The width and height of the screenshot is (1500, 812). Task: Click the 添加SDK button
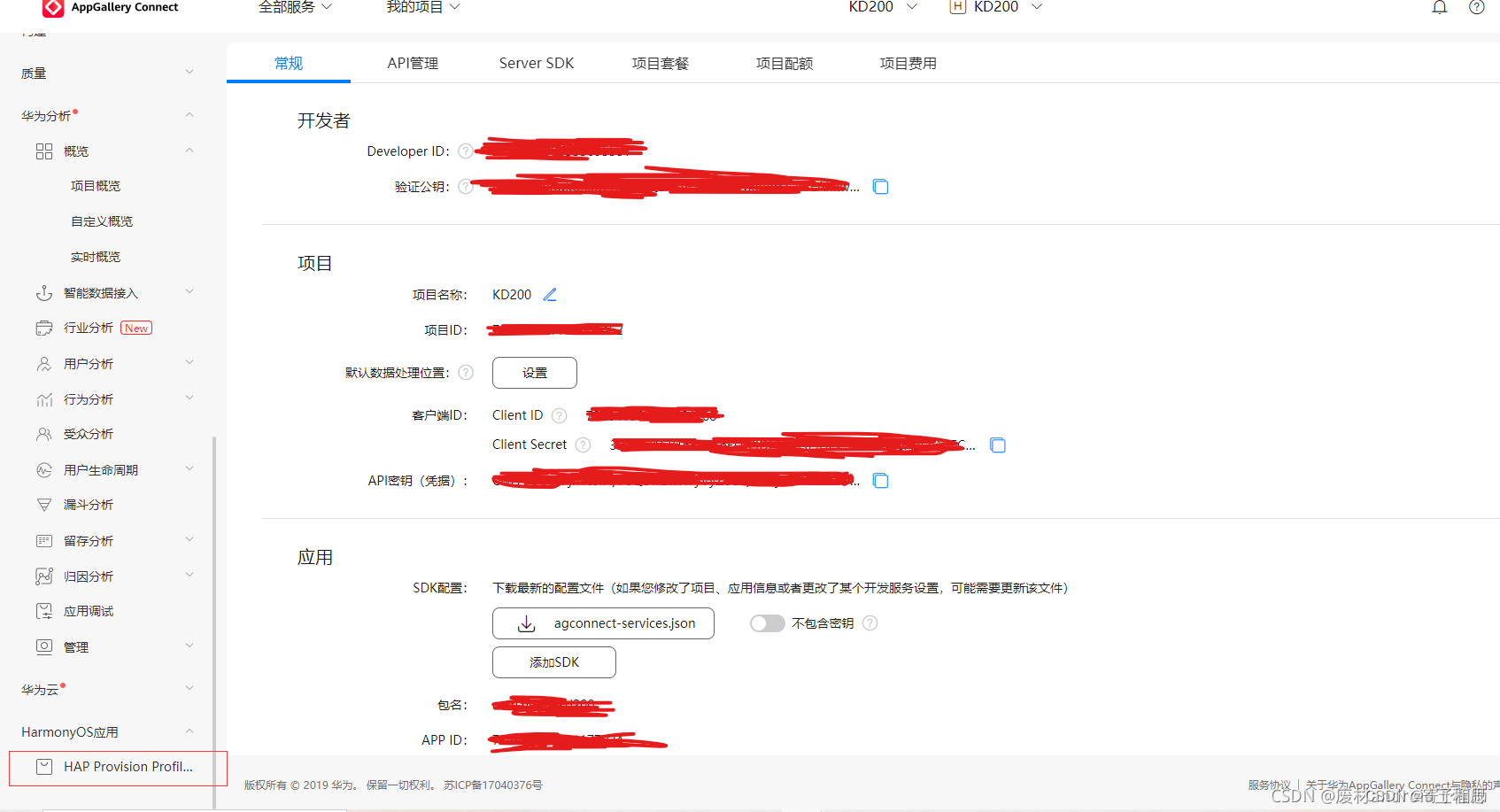(x=554, y=662)
